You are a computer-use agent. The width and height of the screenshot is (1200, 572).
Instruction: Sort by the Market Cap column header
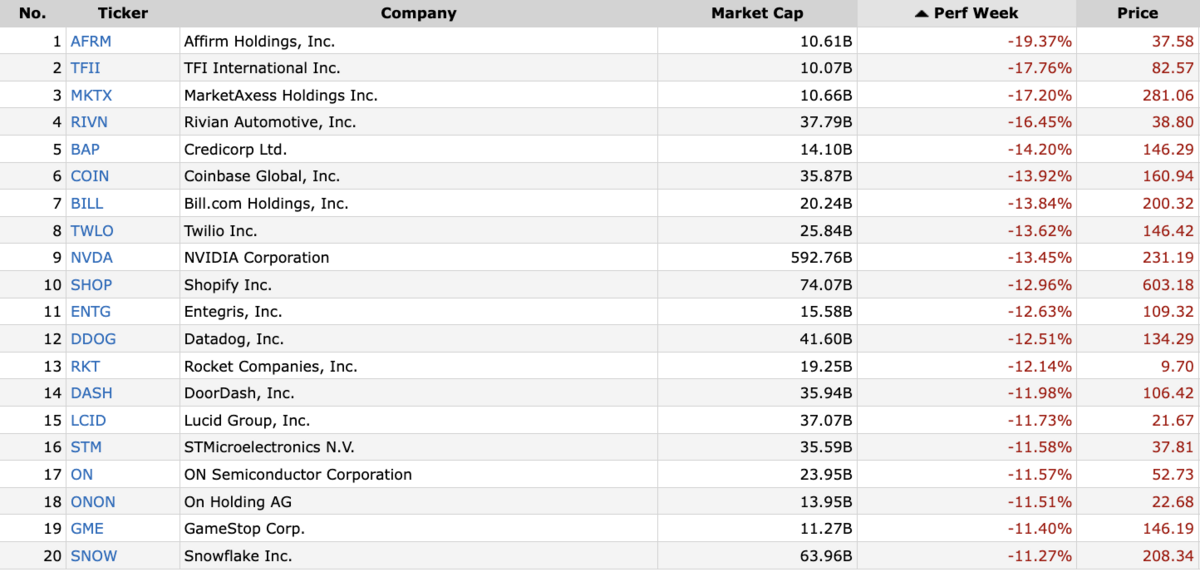pos(757,13)
